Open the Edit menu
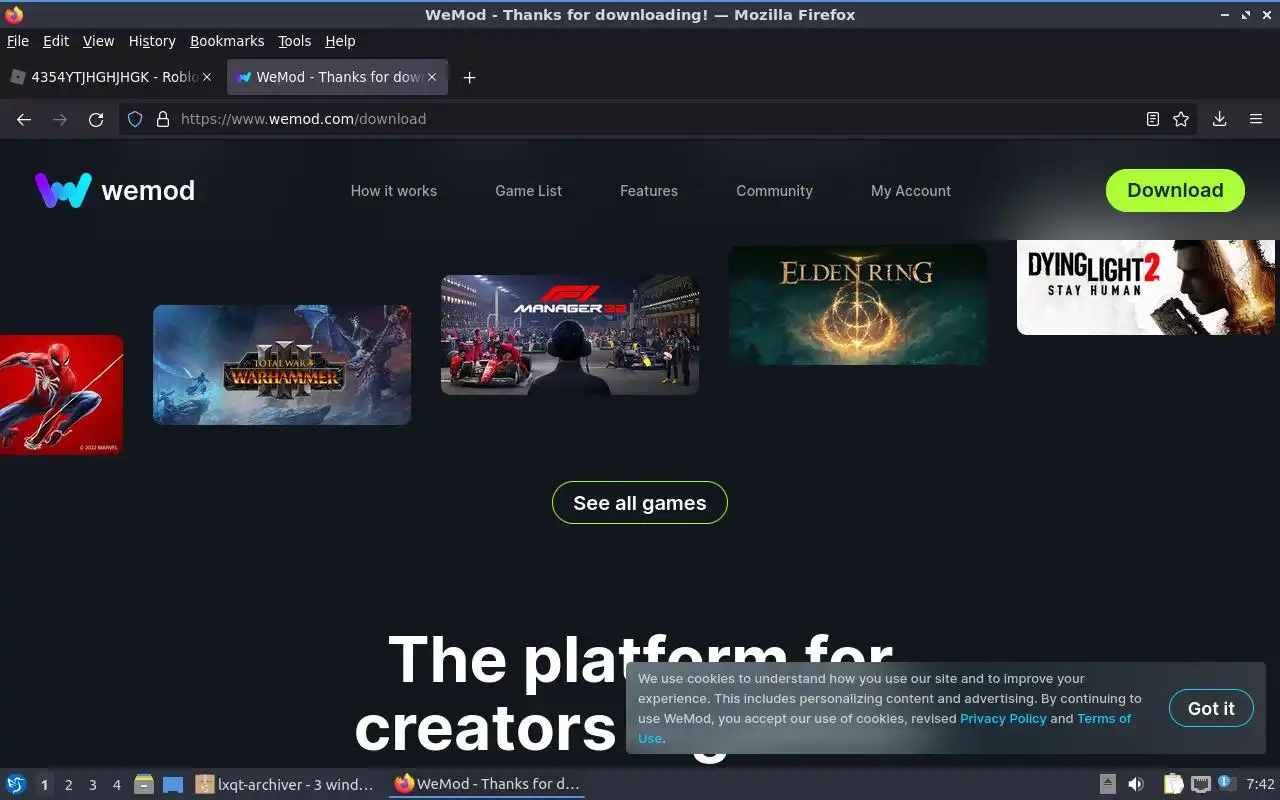The image size is (1280, 800). [x=56, y=41]
